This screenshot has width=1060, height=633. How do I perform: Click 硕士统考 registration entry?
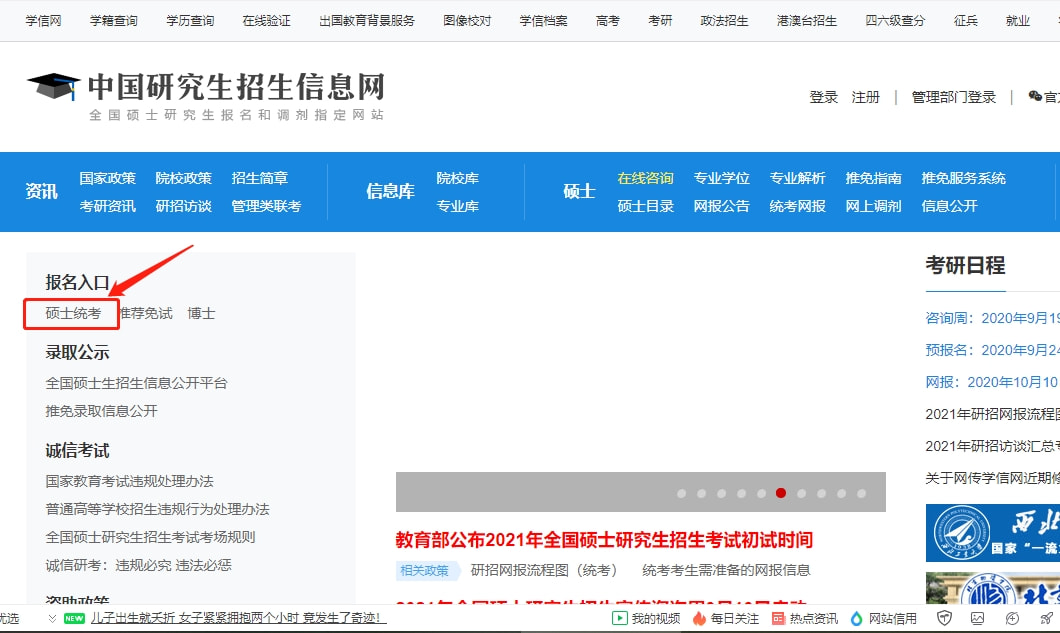(x=72, y=313)
